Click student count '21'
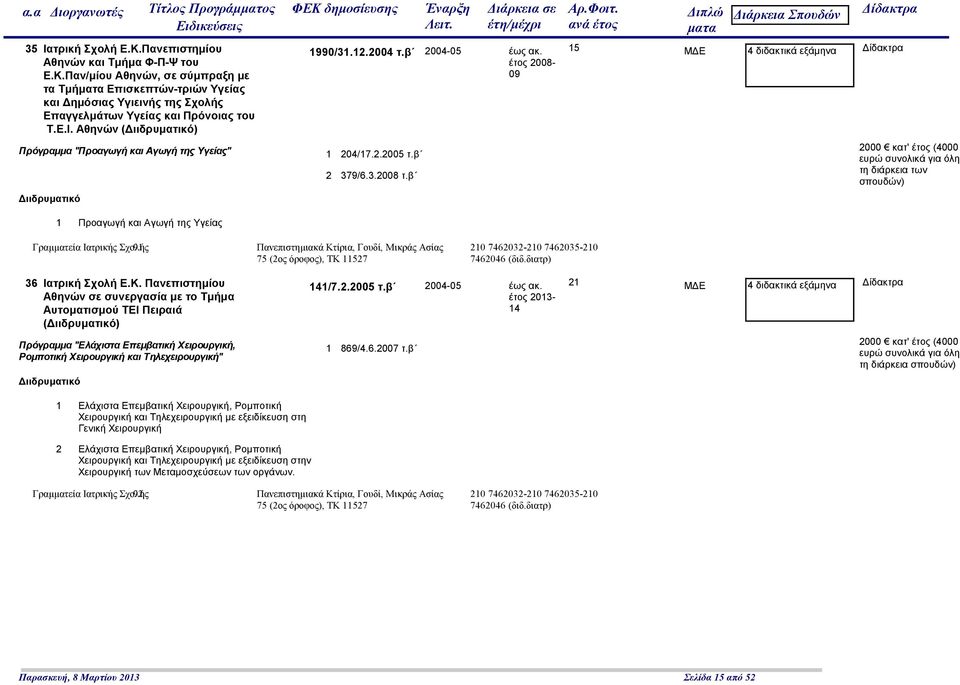 (x=574, y=282)
